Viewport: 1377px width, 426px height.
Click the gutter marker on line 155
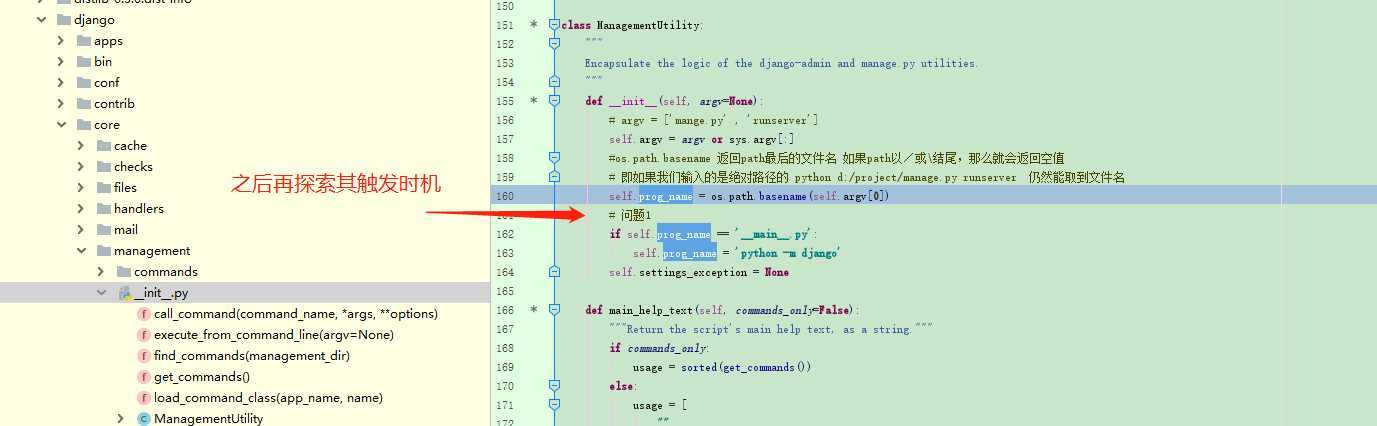coord(533,100)
